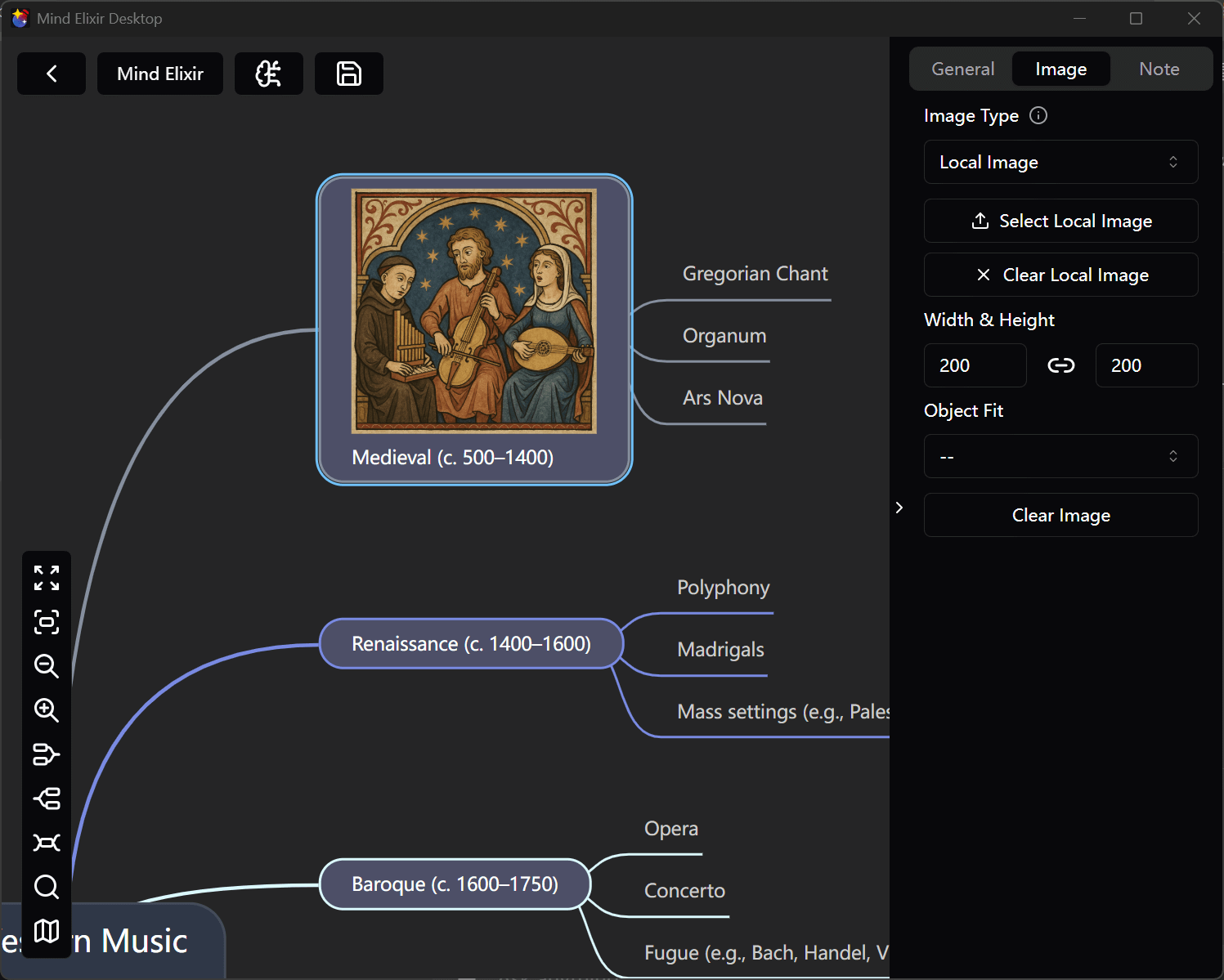Toggle the width-height aspect ratio link

[1060, 365]
